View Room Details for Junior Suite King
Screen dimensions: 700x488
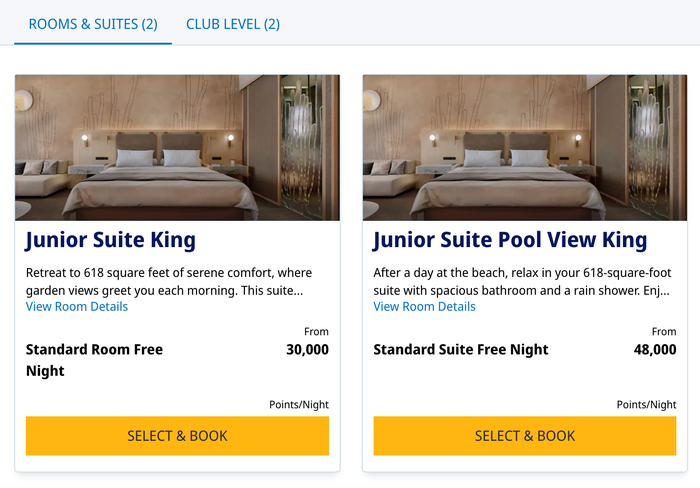(x=77, y=307)
